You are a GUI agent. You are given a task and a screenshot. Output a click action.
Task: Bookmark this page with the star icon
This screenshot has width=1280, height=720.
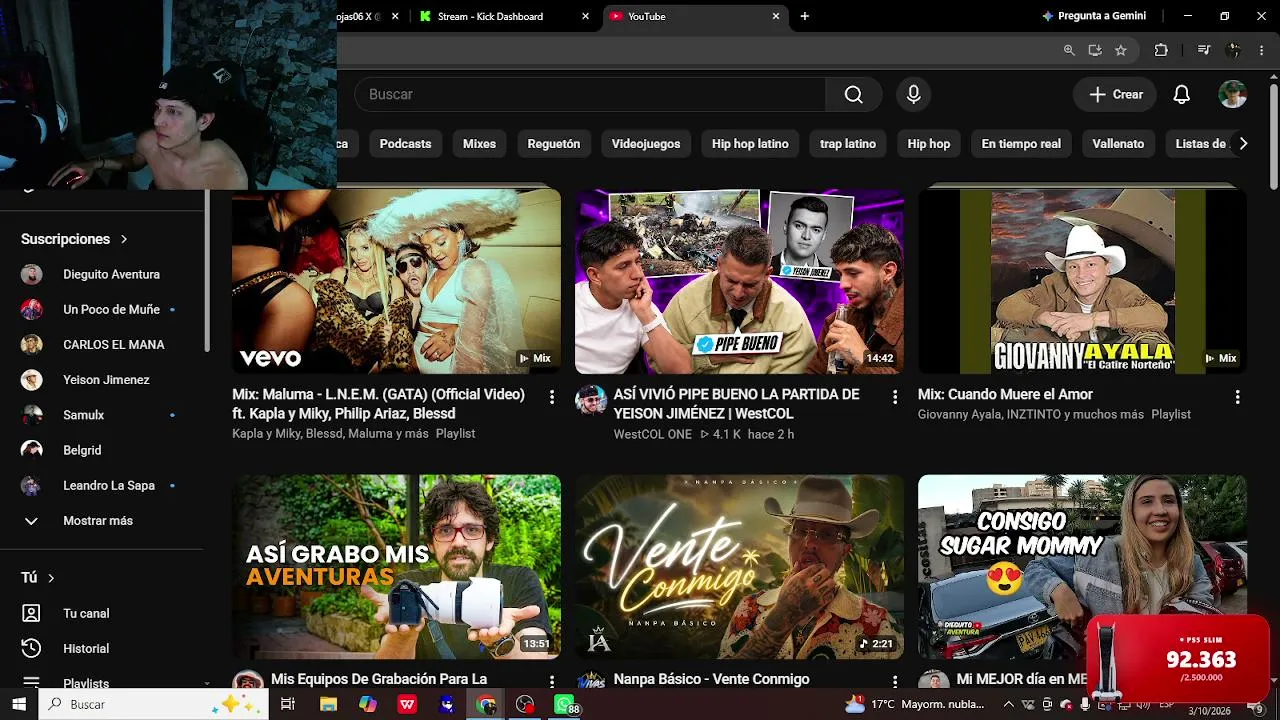pos(1121,50)
